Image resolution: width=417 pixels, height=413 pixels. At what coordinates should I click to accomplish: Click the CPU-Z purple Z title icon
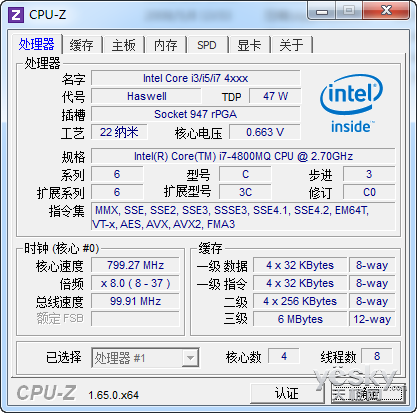(16, 15)
